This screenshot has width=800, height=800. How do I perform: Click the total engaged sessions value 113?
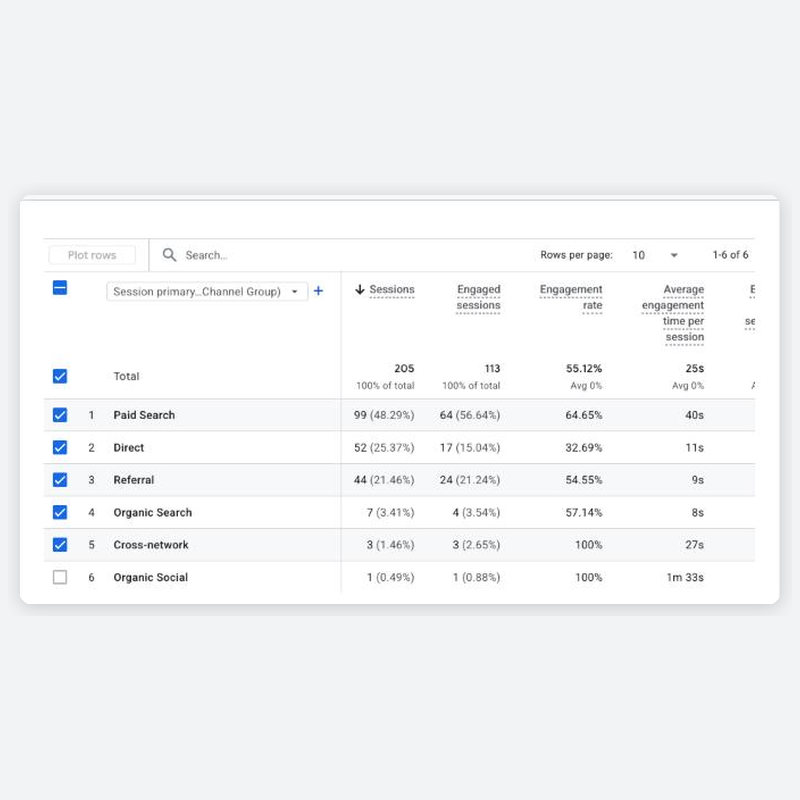(492, 368)
